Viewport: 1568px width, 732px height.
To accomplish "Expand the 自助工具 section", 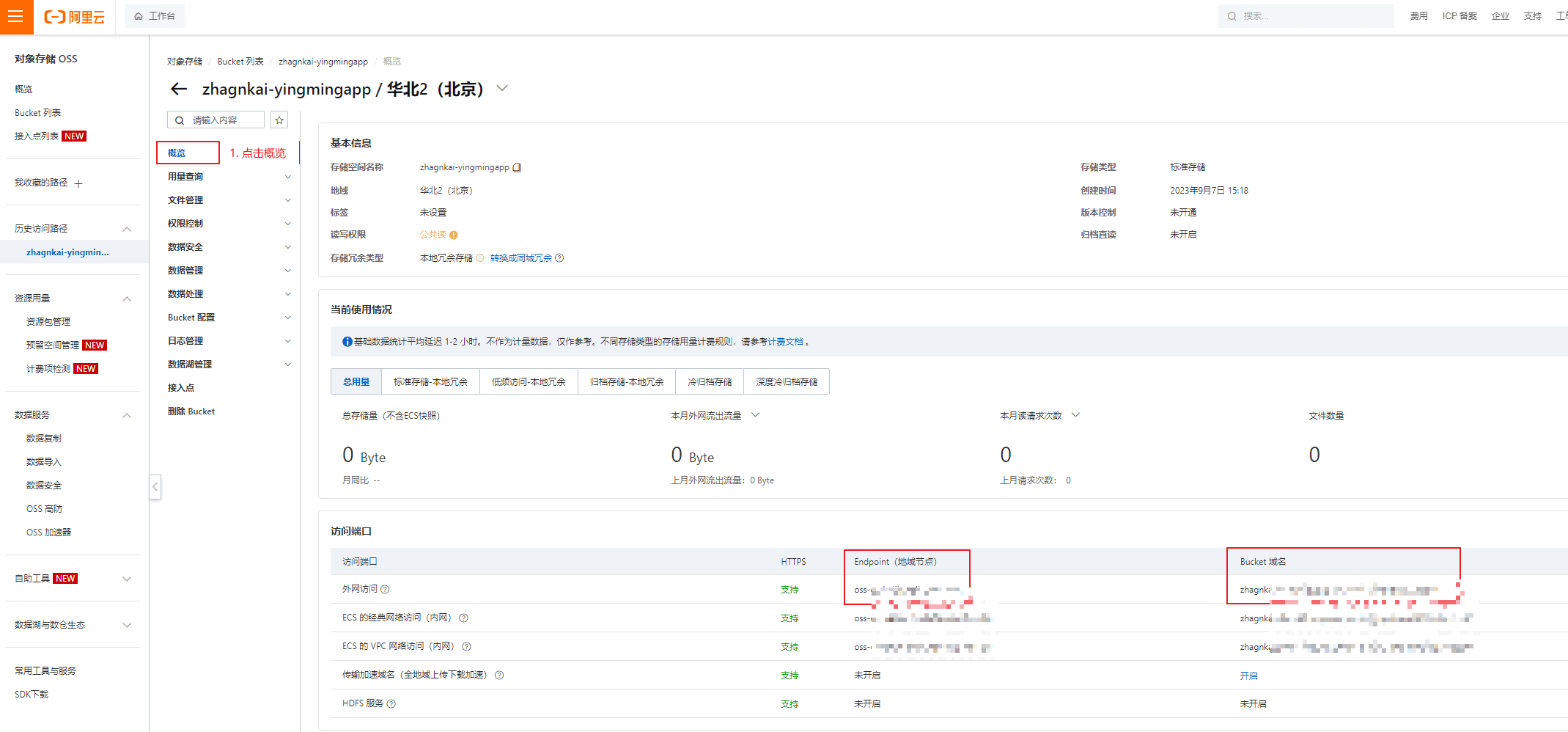I will coord(127,579).
